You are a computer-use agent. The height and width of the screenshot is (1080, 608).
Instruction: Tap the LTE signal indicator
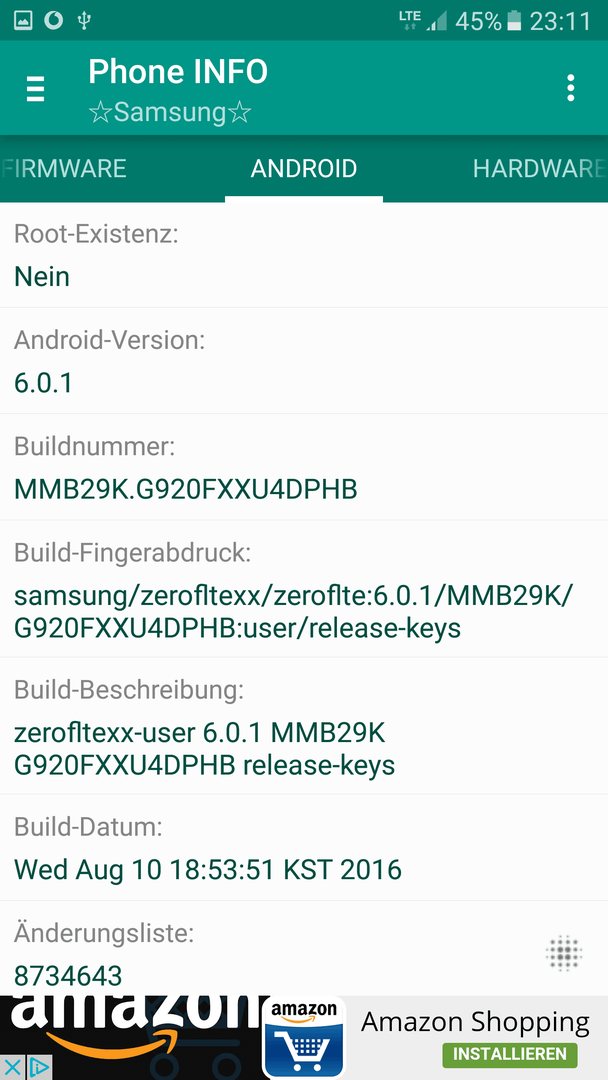409,20
